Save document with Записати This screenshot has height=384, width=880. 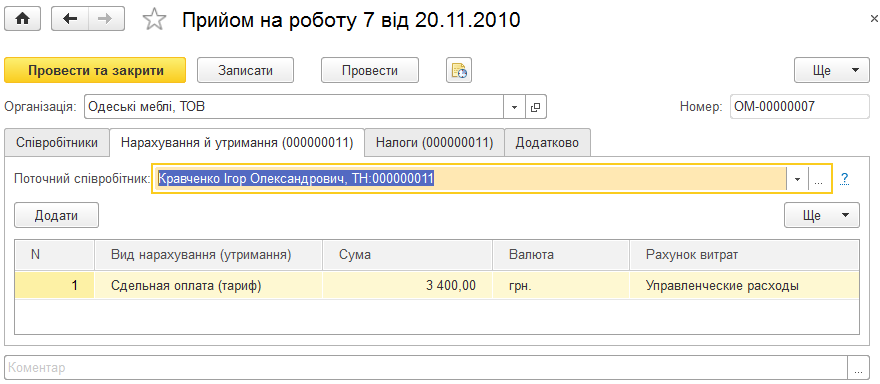(246, 71)
